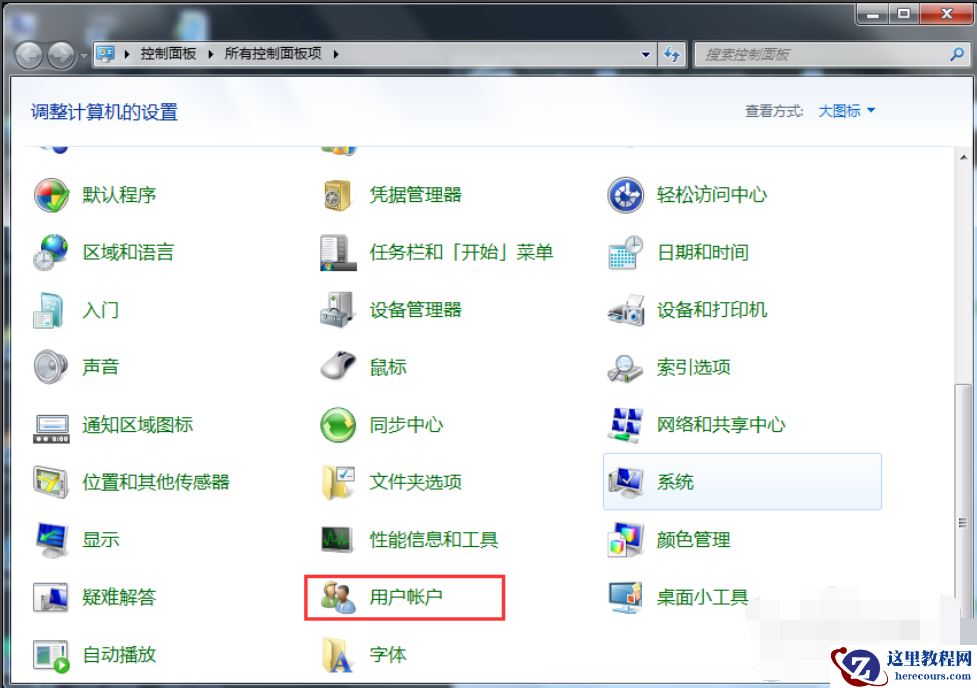Expand the address bar history dropdown
977x688 pixels.
647,55
